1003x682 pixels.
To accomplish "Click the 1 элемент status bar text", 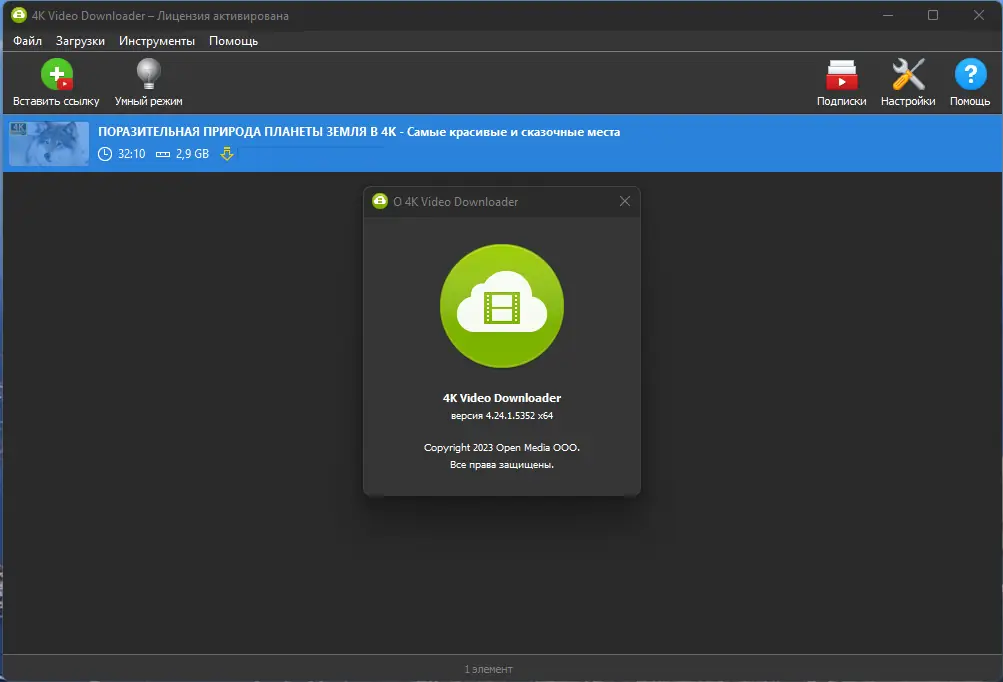I will point(489,669).
